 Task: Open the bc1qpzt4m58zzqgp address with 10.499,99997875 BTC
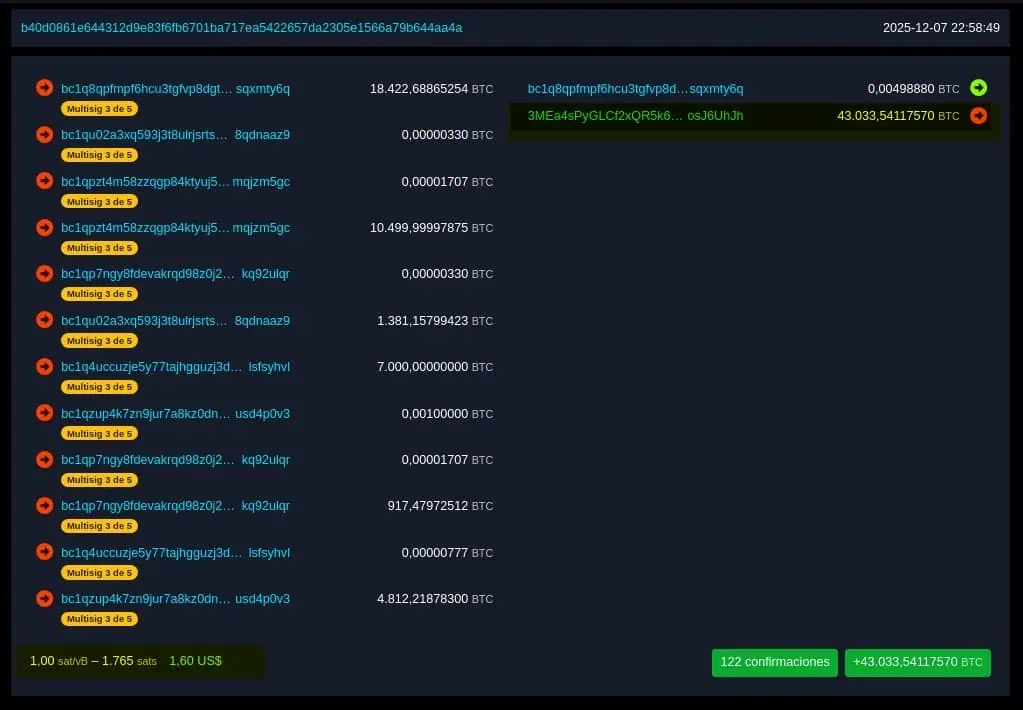tap(175, 228)
